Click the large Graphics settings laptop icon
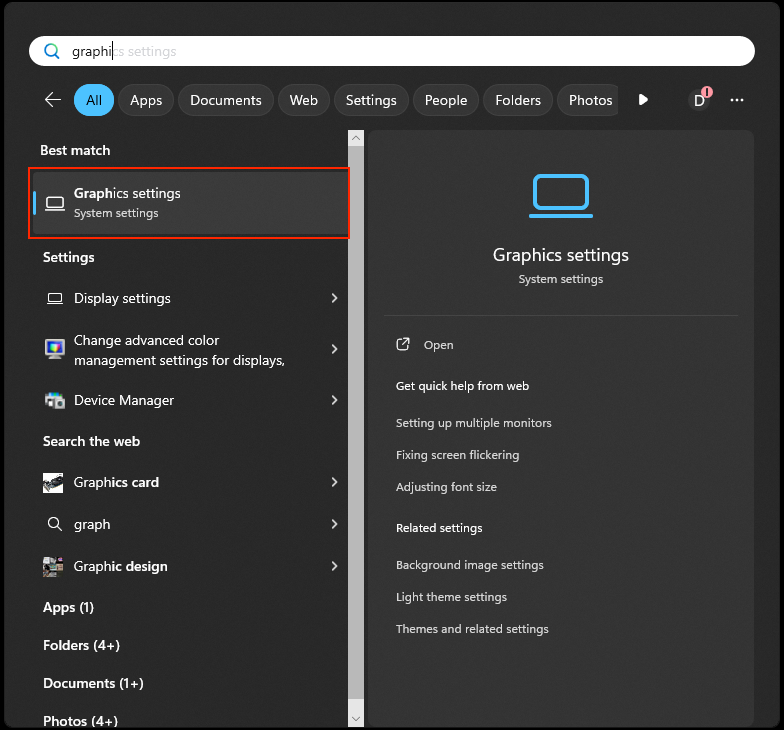 [x=560, y=196]
